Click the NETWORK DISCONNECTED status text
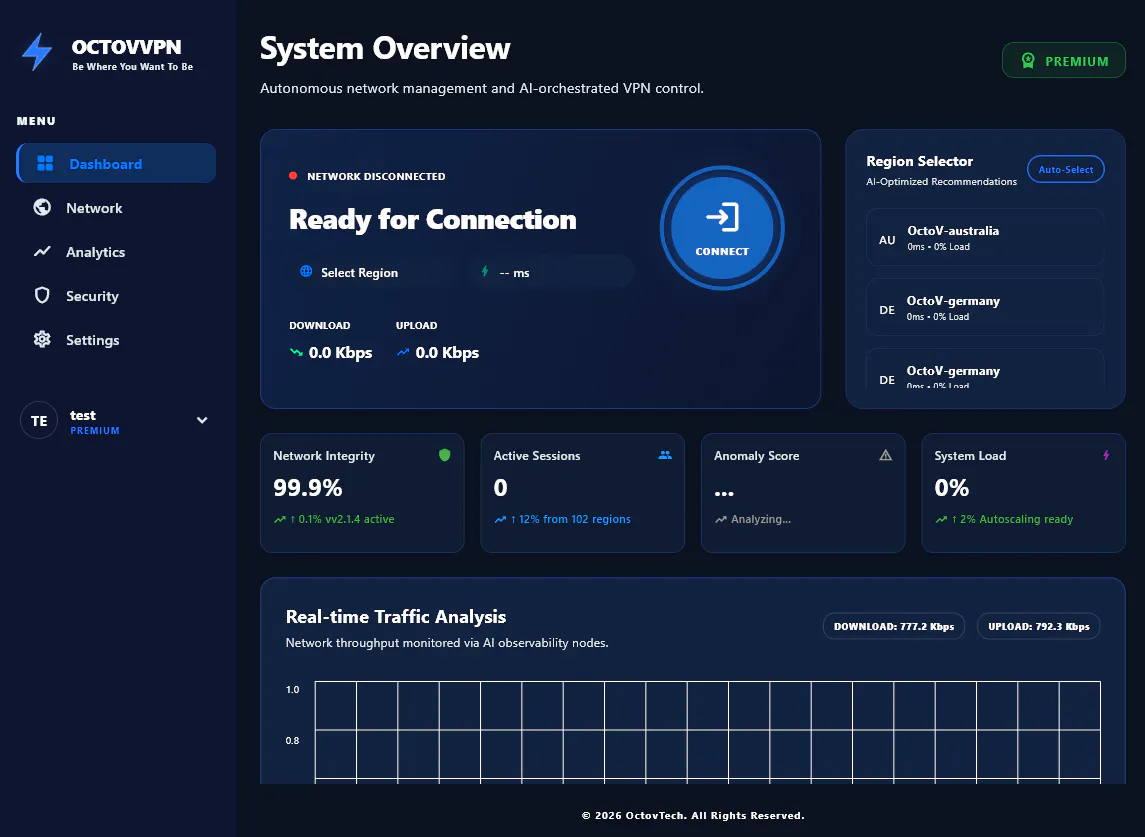 click(x=376, y=176)
